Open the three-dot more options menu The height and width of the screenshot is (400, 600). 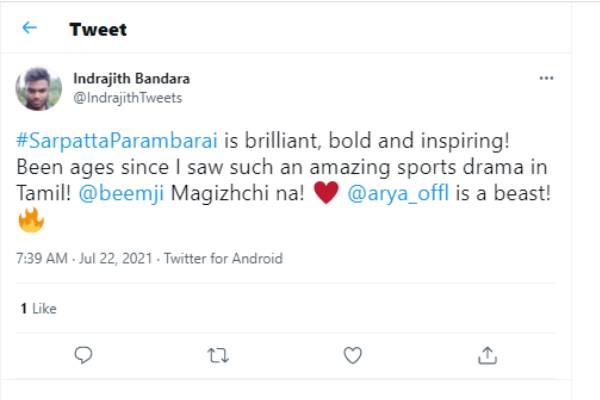546,78
